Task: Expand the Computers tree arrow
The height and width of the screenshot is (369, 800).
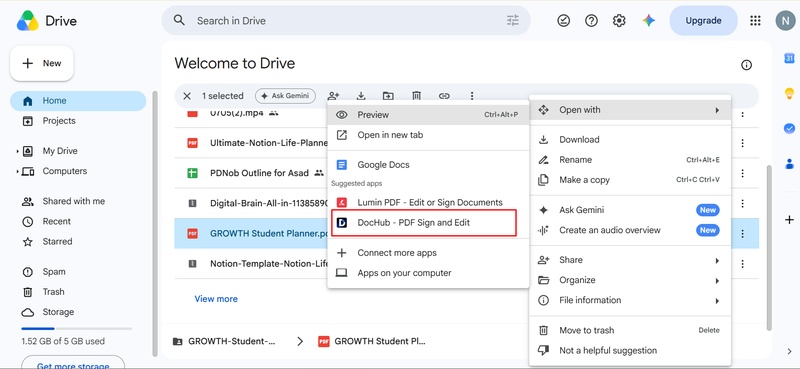Action: tap(17, 171)
